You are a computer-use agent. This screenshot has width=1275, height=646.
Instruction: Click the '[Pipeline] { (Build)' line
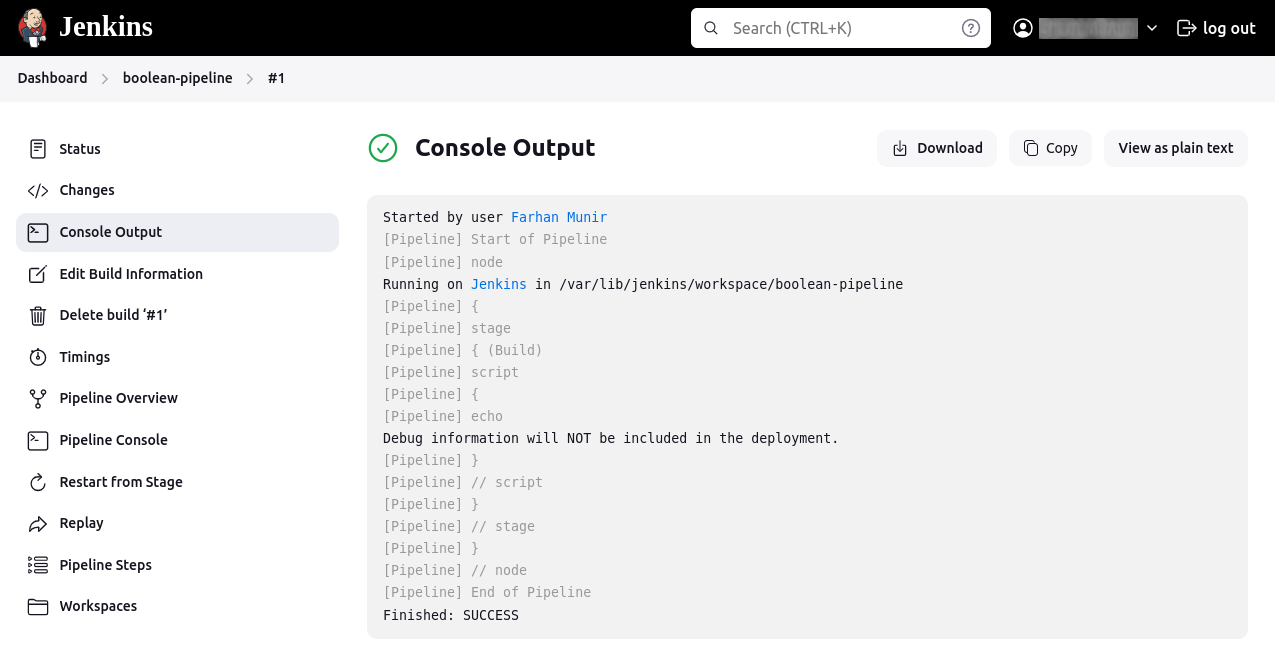point(463,350)
